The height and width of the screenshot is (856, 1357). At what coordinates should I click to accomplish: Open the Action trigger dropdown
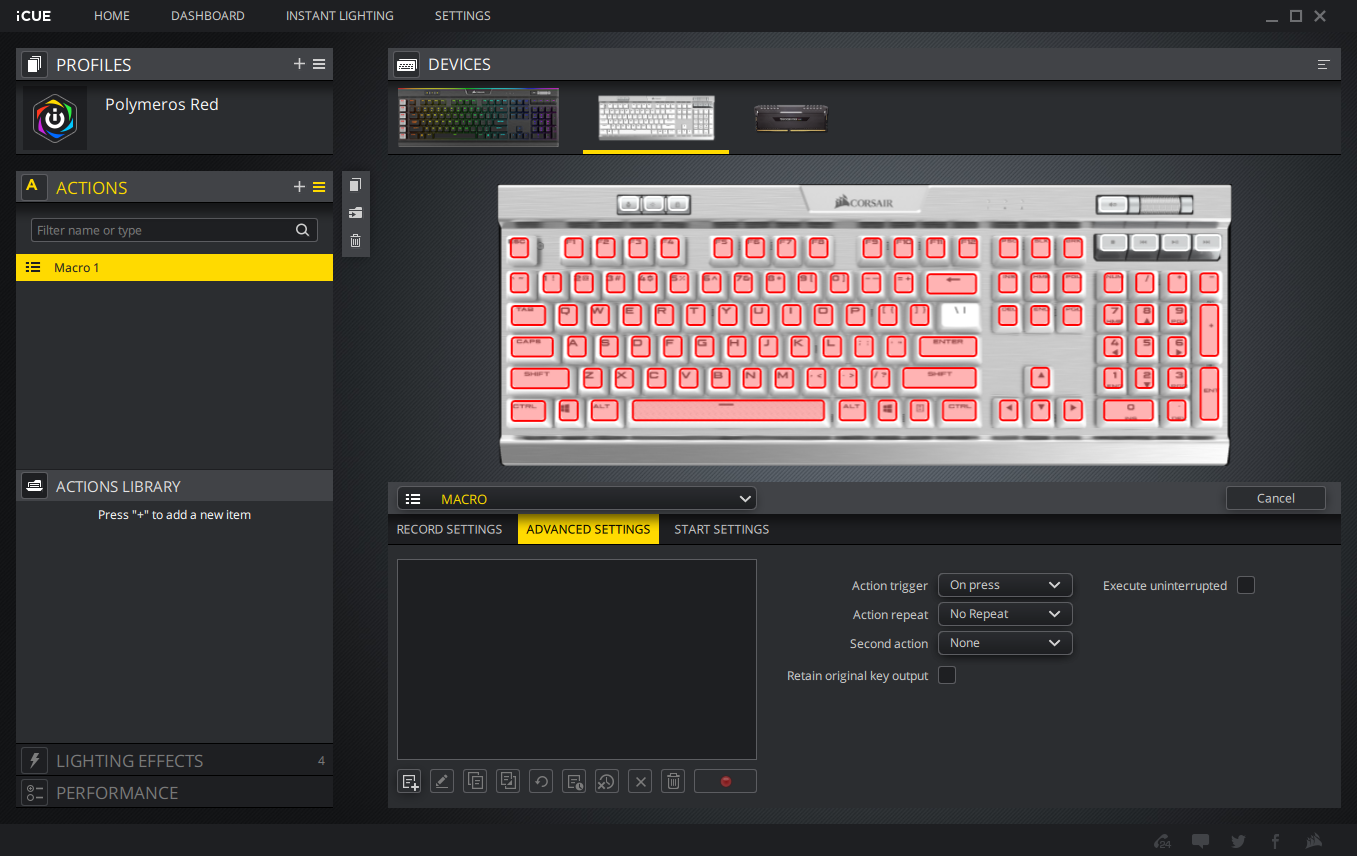click(1004, 585)
